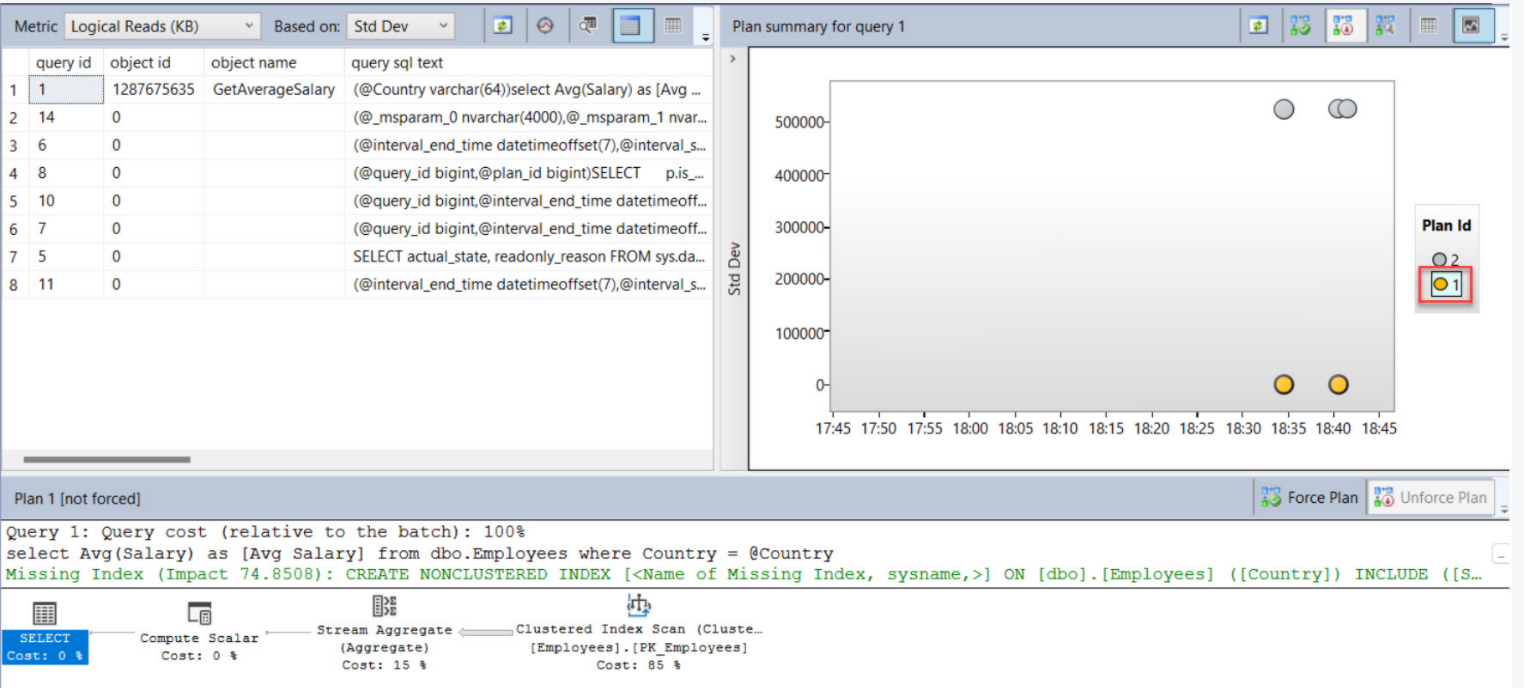
Task: Refresh the query list in left pane toolbar
Action: click(x=502, y=27)
